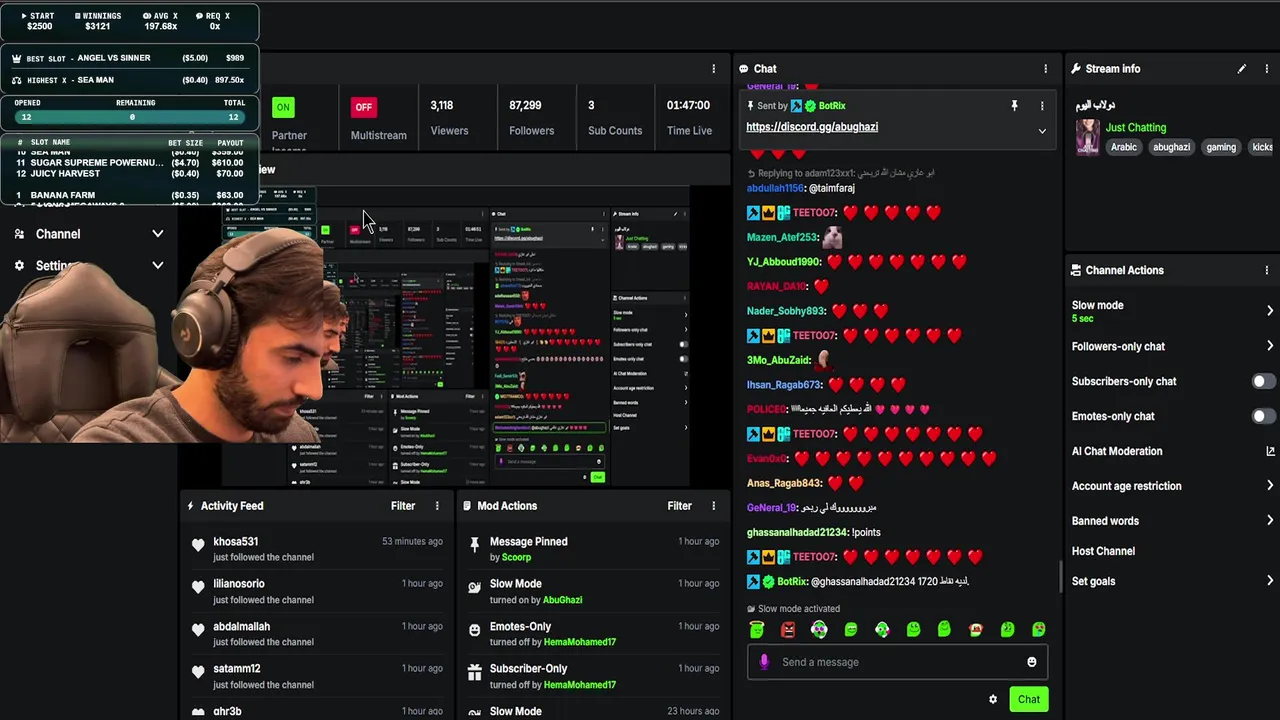Image resolution: width=1280 pixels, height=720 pixels.
Task: Open Activity Feed Filter dropdown
Action: (403, 506)
